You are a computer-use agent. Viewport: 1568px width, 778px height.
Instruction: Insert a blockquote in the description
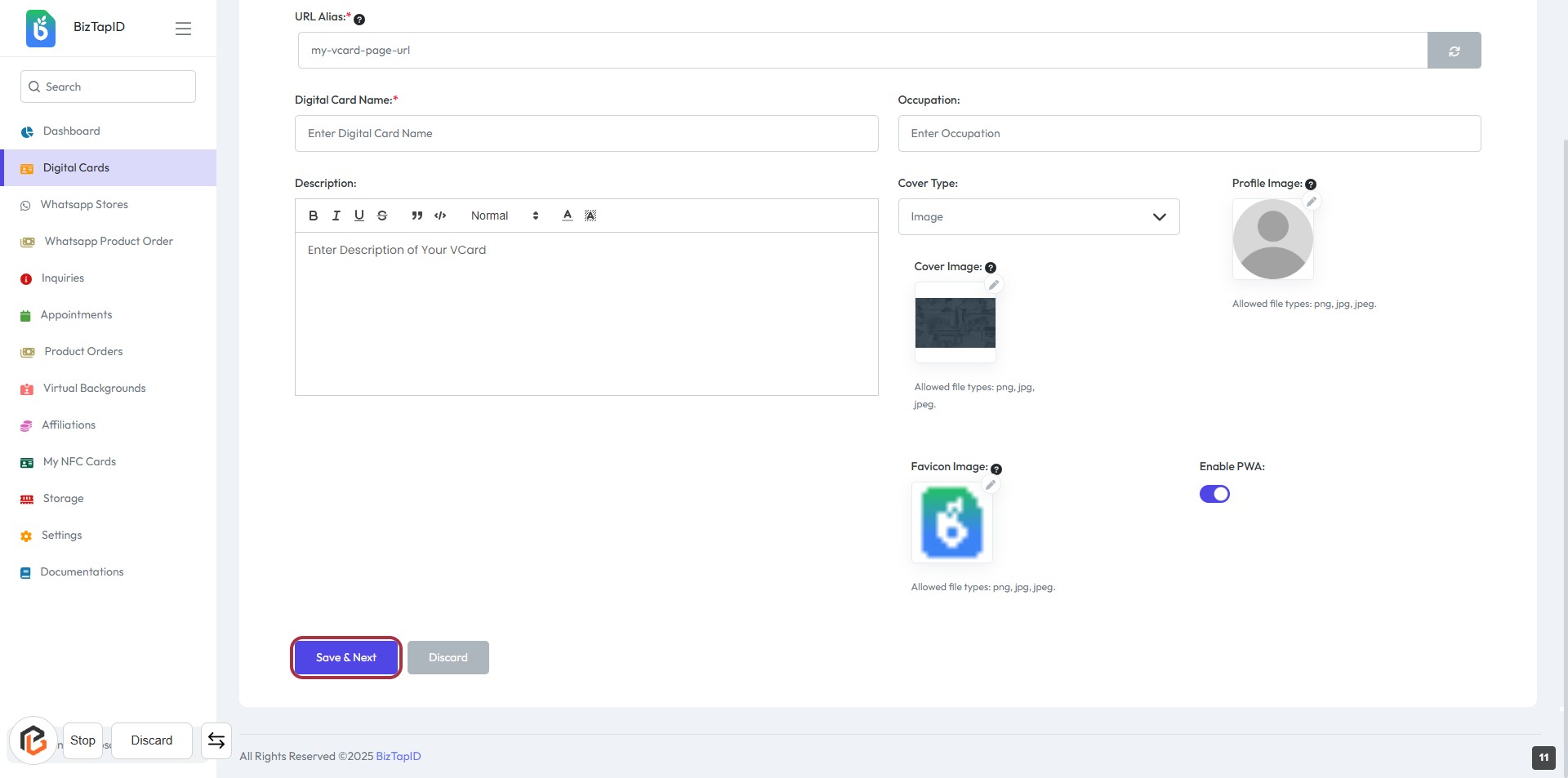point(416,216)
